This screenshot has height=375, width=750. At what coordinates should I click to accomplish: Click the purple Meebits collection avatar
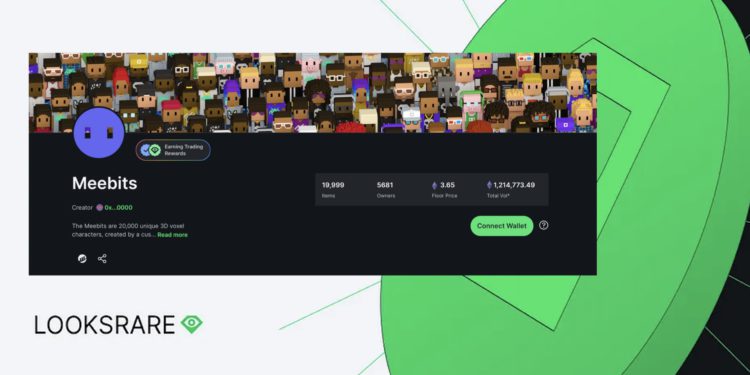99,133
